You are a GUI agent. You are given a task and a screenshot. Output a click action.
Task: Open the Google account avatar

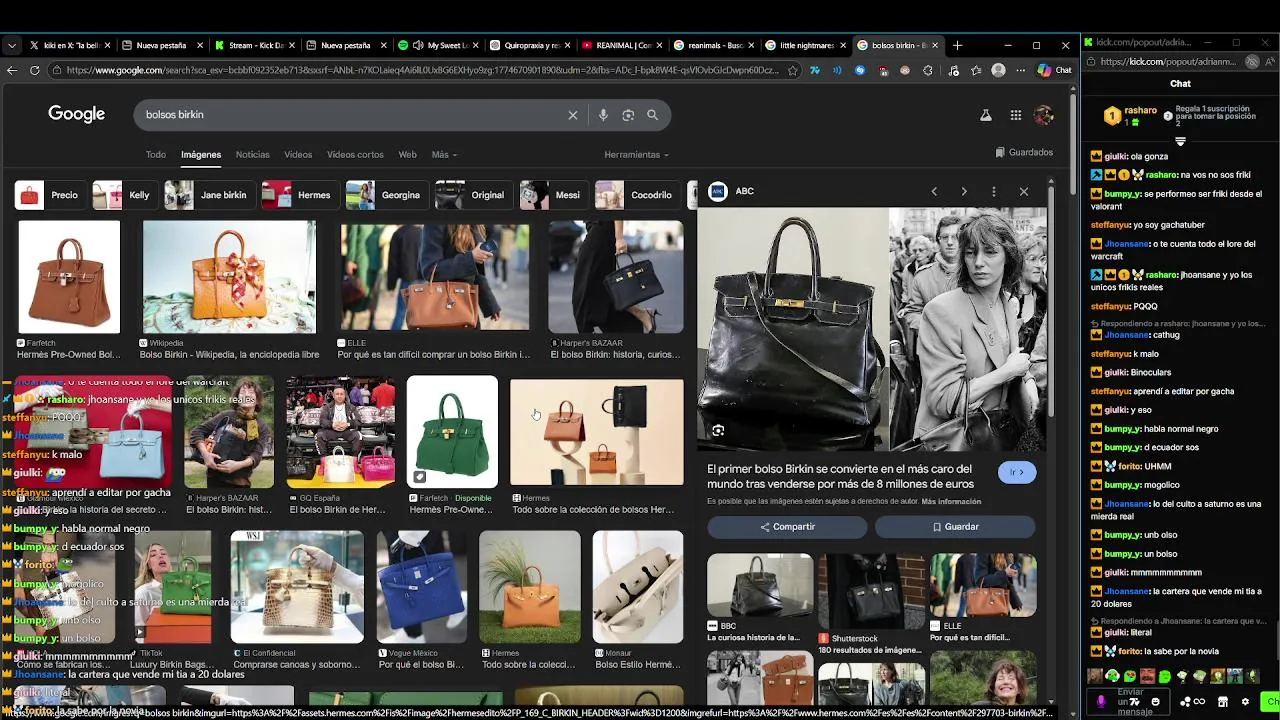(x=1043, y=115)
